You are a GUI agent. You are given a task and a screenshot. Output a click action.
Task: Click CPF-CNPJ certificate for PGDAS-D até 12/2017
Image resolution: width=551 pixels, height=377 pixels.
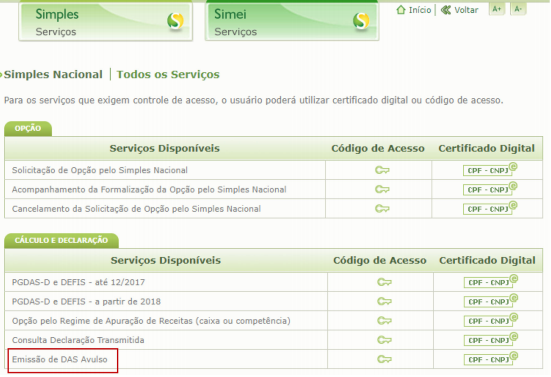[491, 281]
